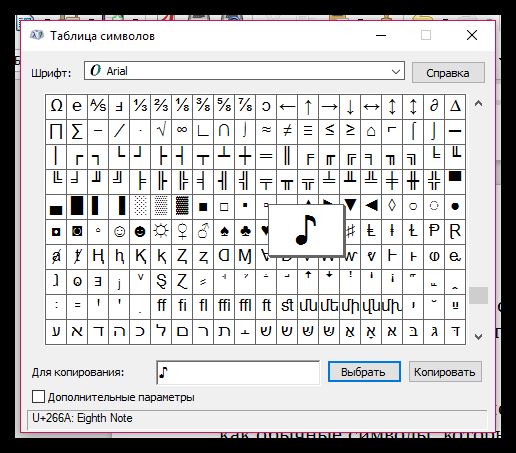Select the black club suit symbol

[x=245, y=231]
